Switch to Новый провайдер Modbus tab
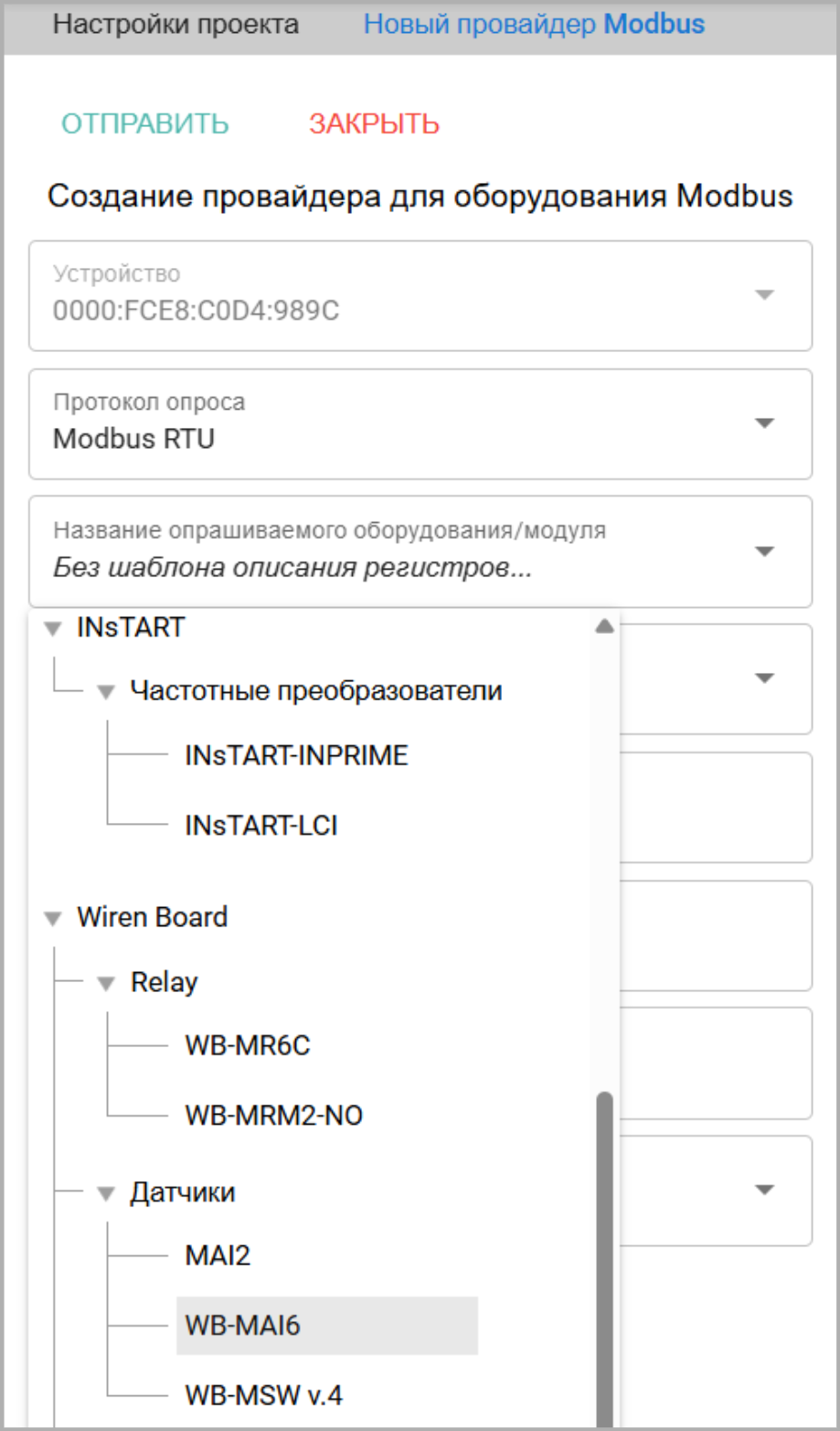The image size is (840, 1431). (534, 24)
